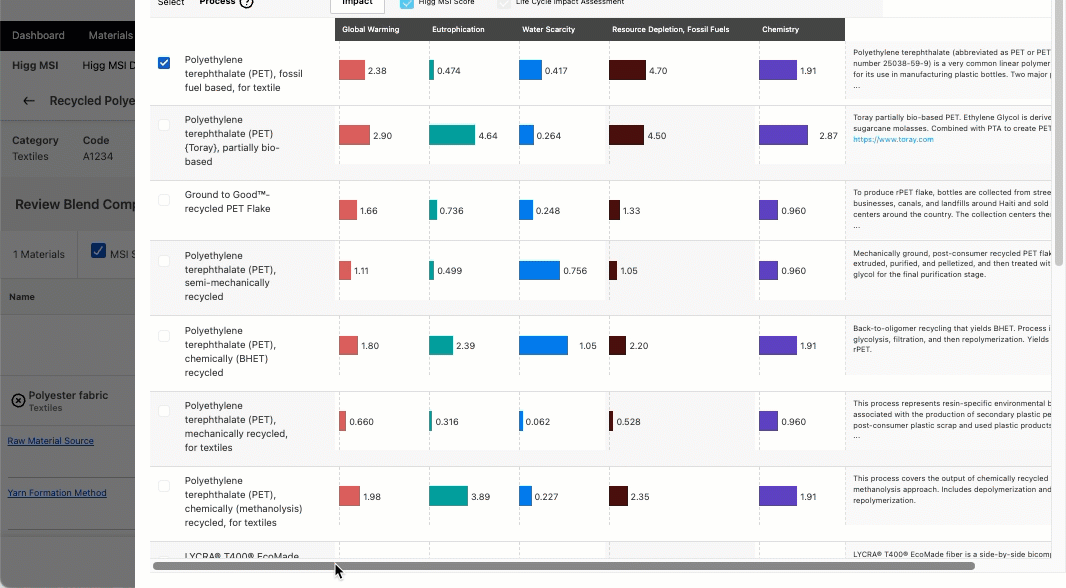Image resolution: width=1066 pixels, height=588 pixels.
Task: Select the Toray partially bio-based PET checkbox
Action: pos(164,125)
